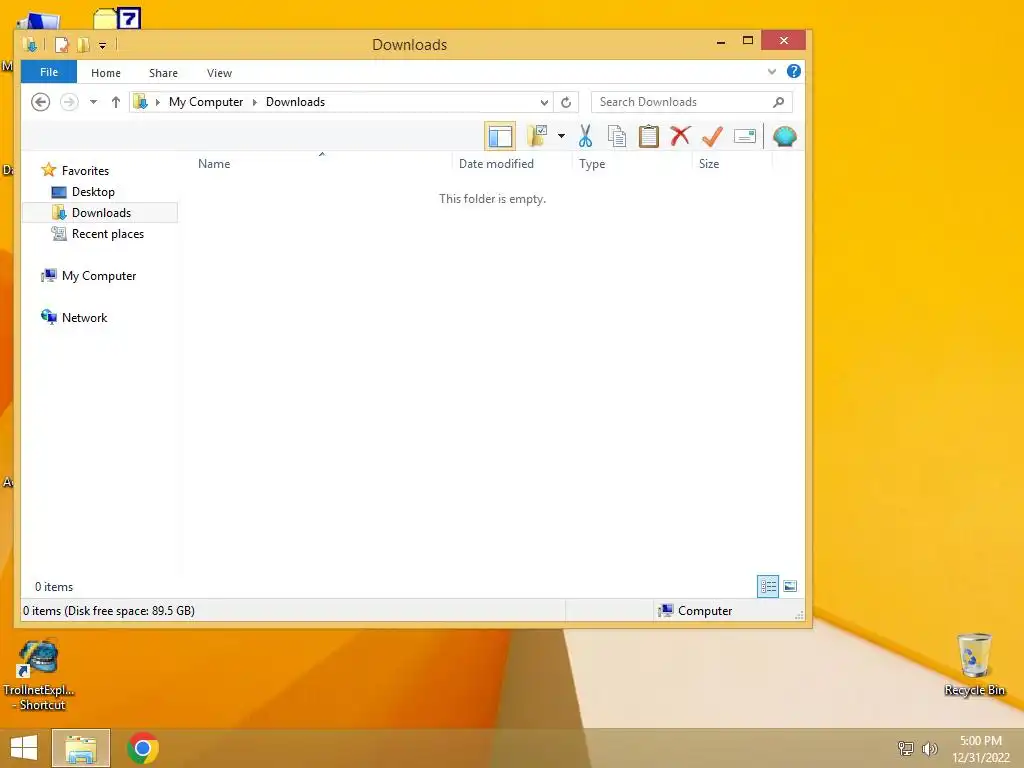Click the Forward navigation arrow

69,102
